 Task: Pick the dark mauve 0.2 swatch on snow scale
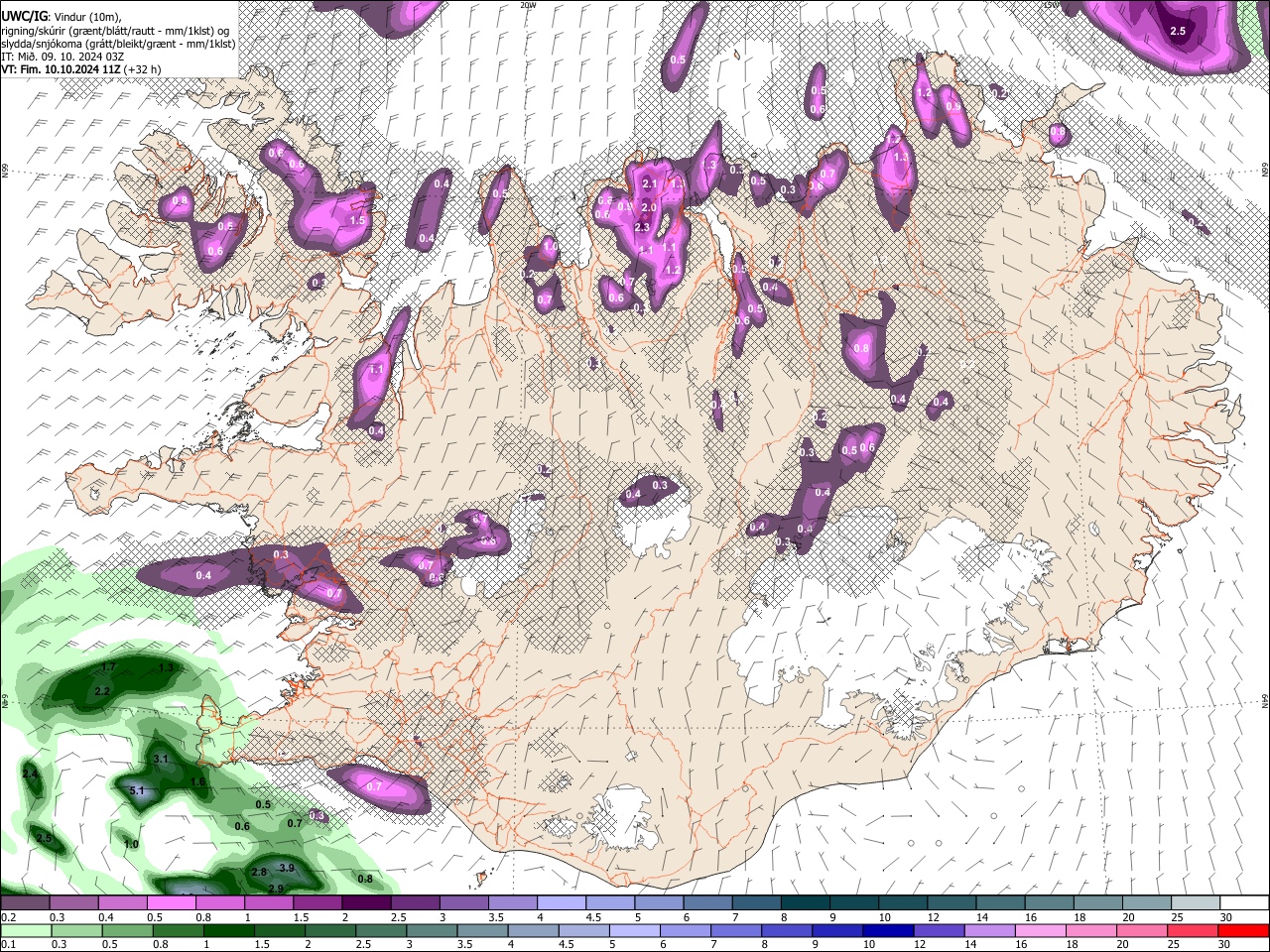(x=25, y=903)
